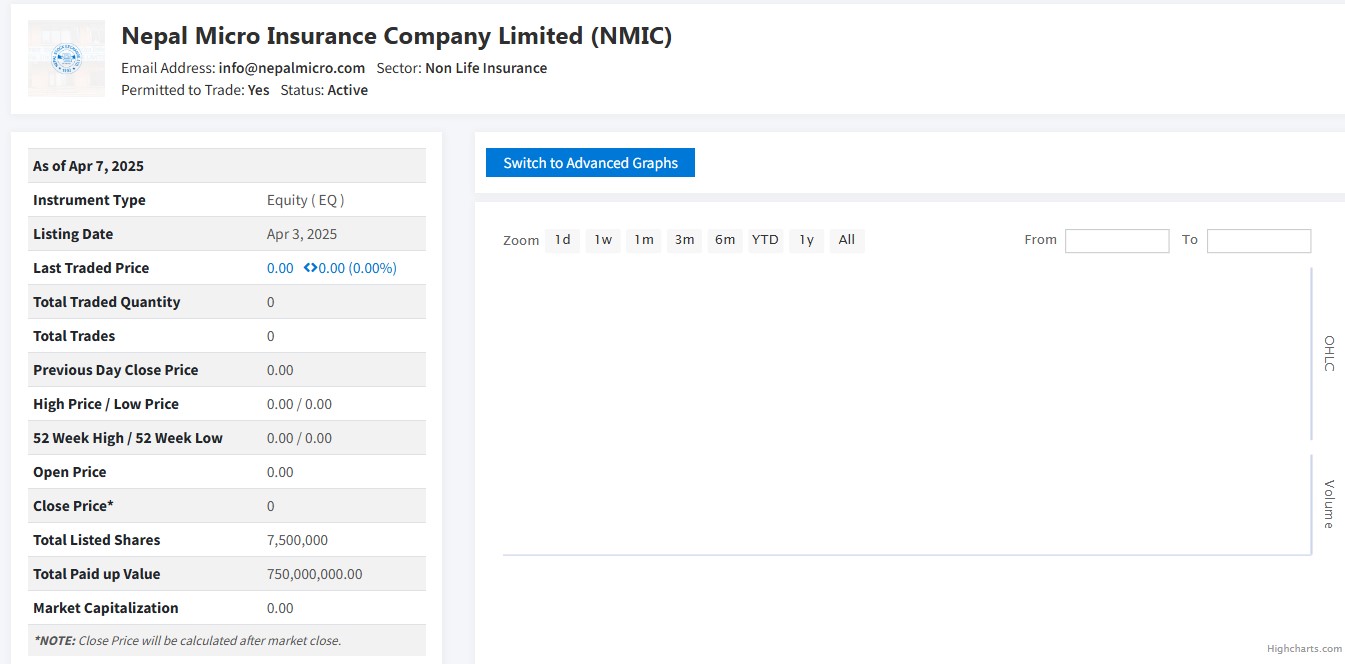Click the Permitted to Trade Yes value

[259, 90]
